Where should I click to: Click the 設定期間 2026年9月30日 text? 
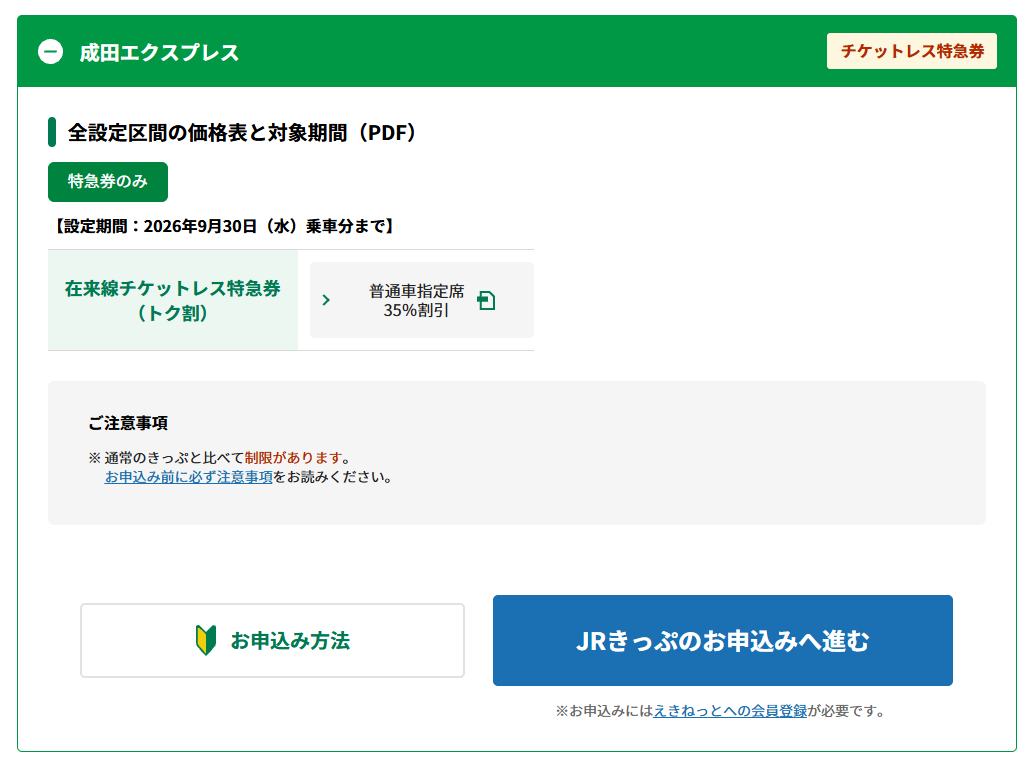tap(223, 227)
